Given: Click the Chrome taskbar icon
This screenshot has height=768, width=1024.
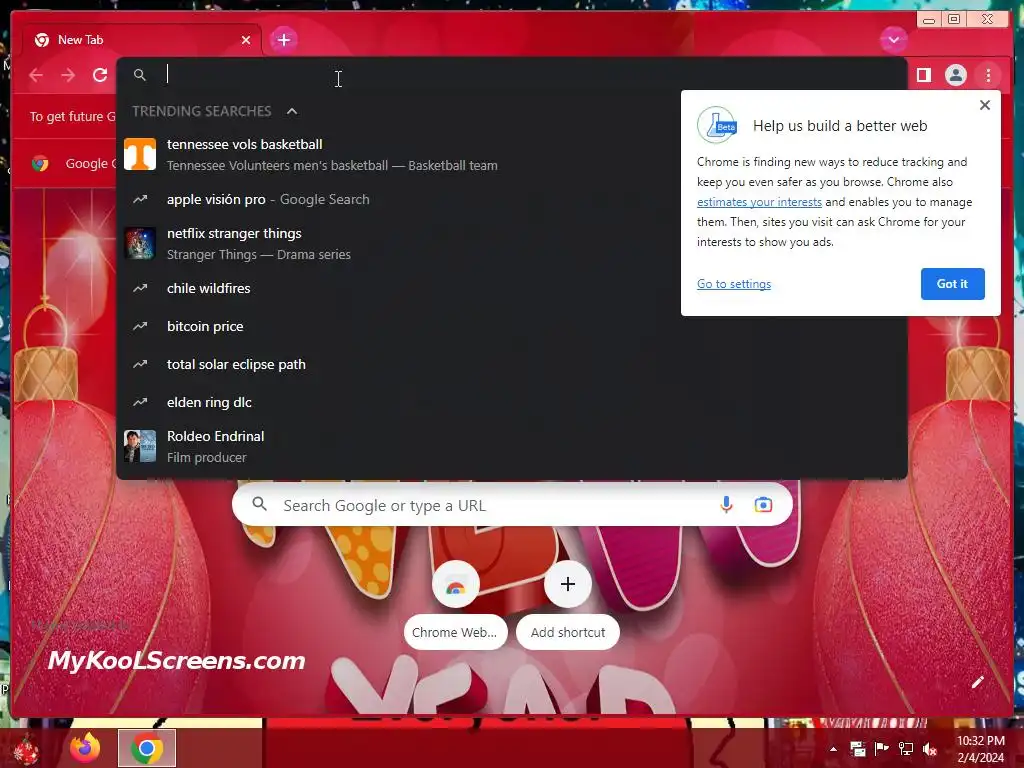Looking at the screenshot, I should tap(146, 748).
